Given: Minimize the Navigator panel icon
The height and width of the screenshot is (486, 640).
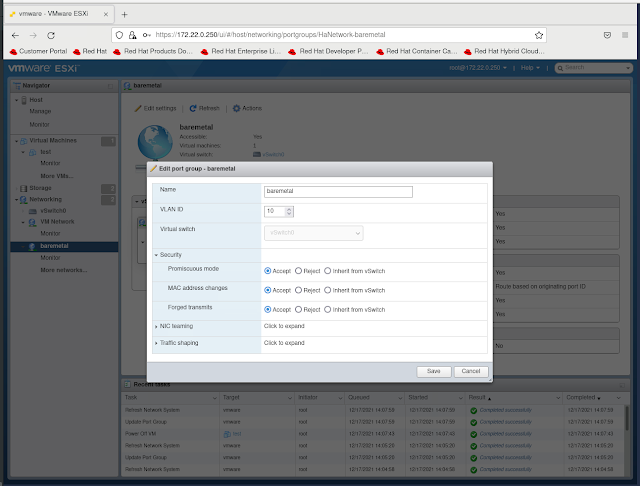Looking at the screenshot, I should click(x=110, y=86).
